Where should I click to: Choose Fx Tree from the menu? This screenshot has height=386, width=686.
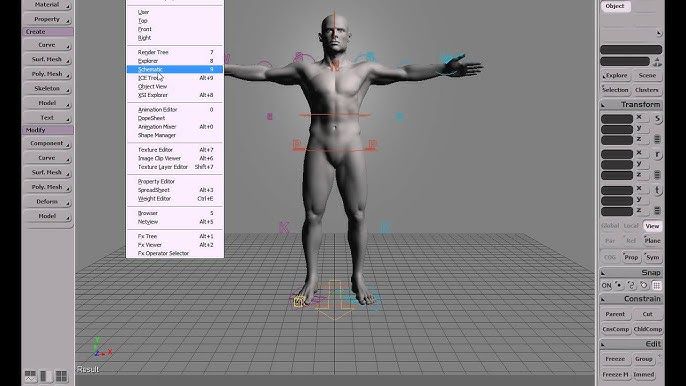175,236
